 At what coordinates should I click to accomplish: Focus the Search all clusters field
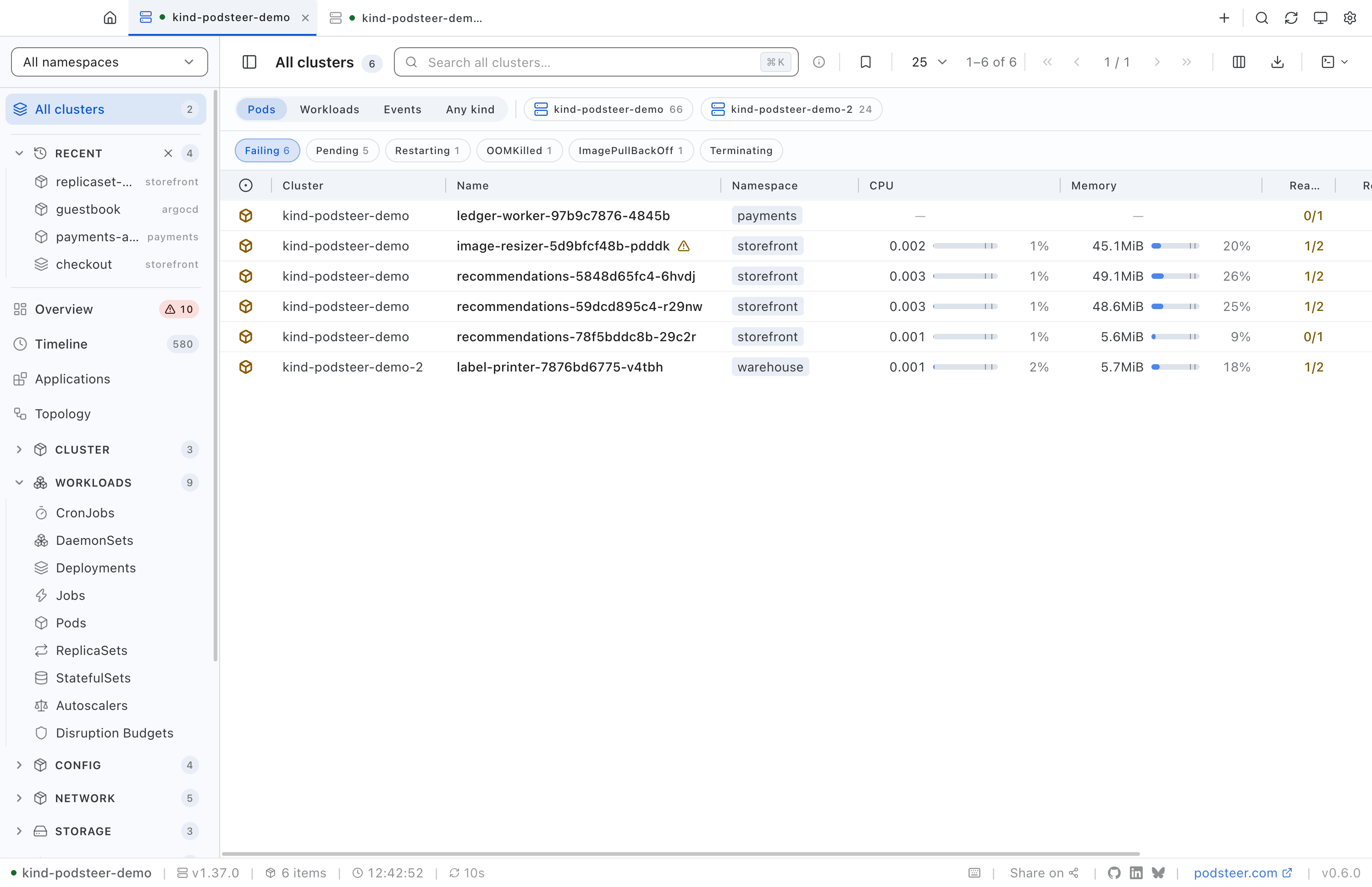point(596,62)
